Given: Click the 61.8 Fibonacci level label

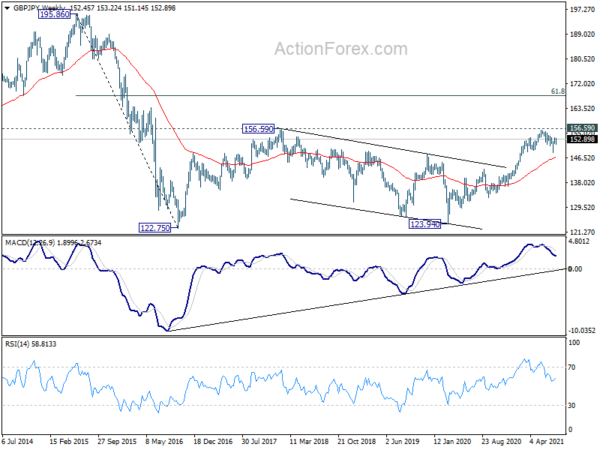Looking at the screenshot, I should (x=558, y=91).
